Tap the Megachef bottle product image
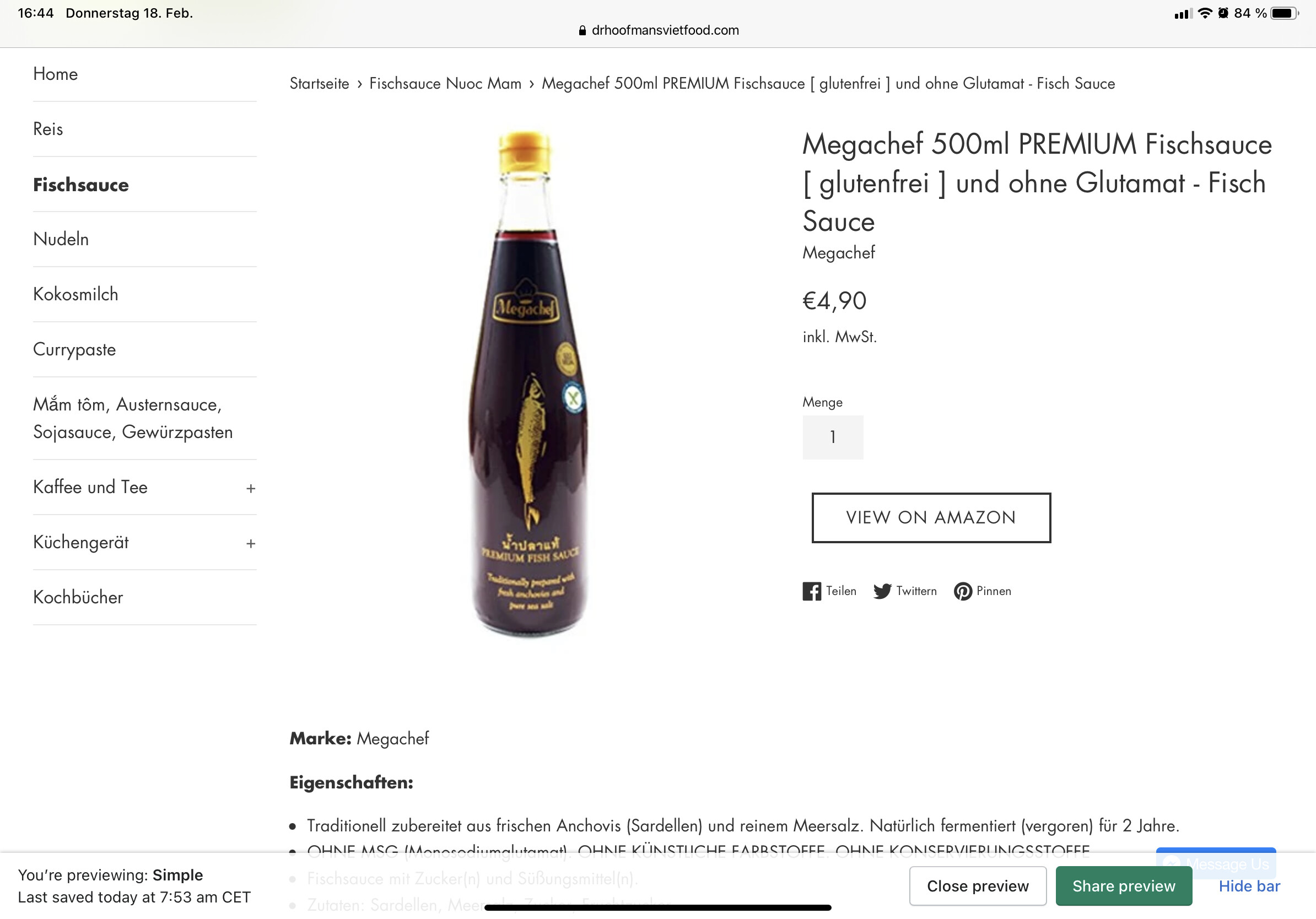 [x=528, y=384]
